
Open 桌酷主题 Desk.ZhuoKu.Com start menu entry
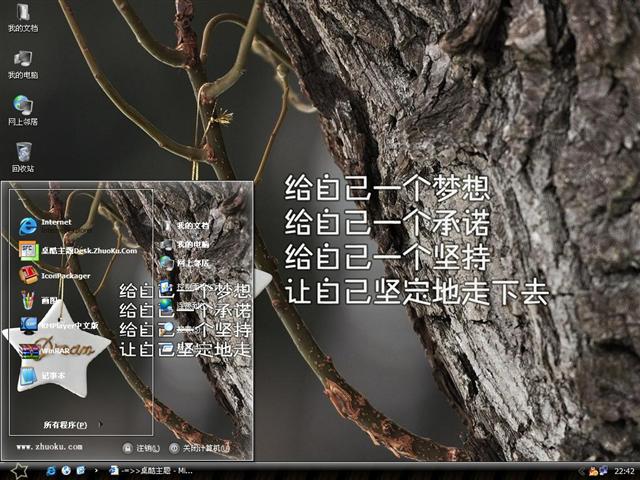click(x=78, y=251)
